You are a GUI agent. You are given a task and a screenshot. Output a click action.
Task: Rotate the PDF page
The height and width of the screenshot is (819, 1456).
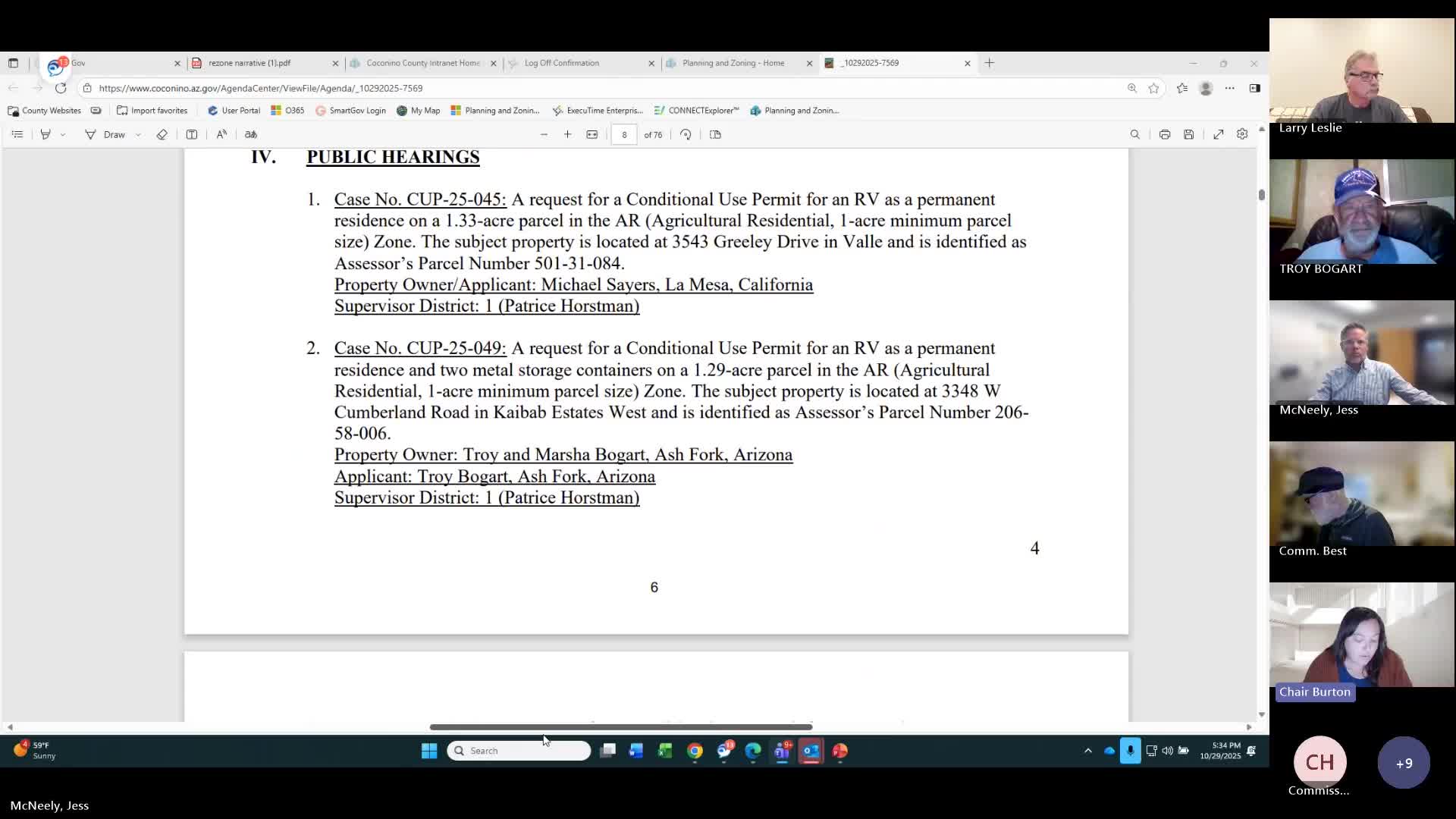686,134
